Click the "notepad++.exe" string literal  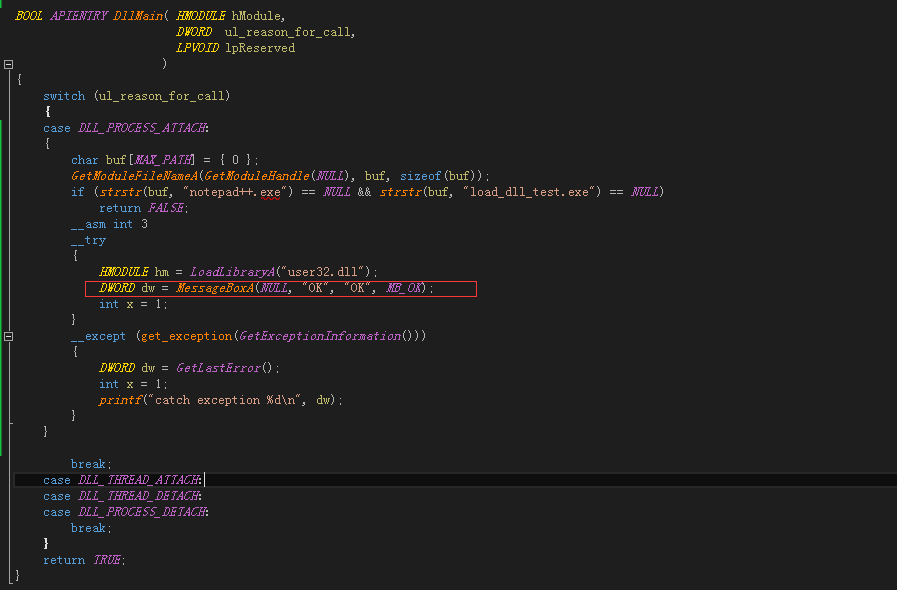click(233, 192)
